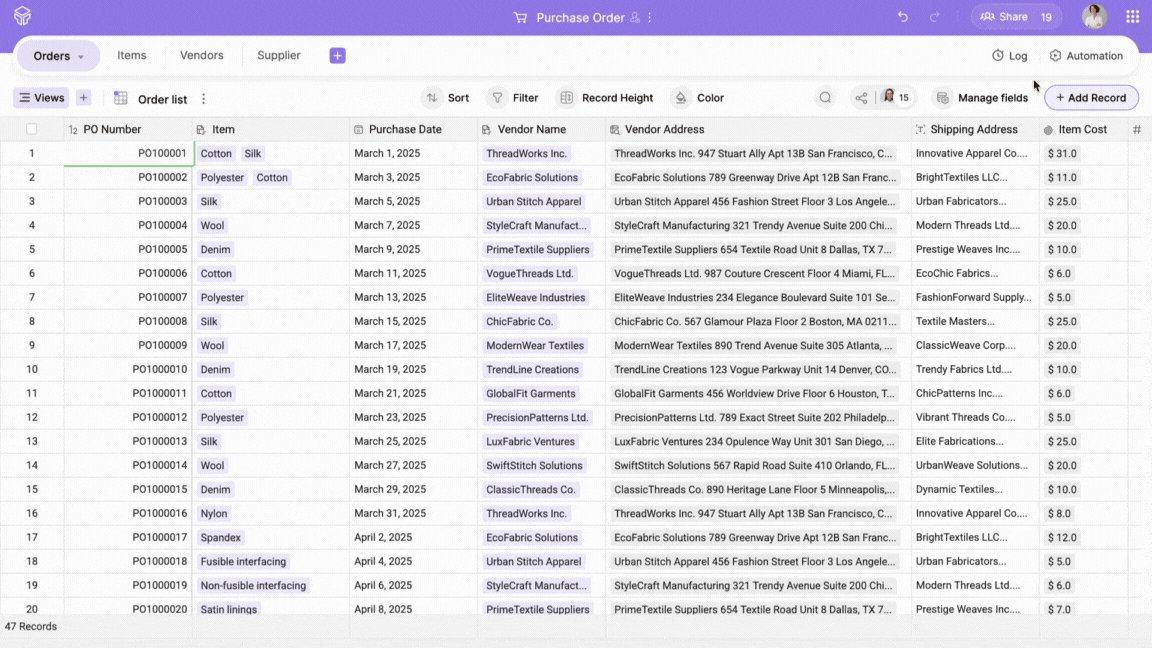
Task: Open Order list three-dot options
Action: tap(204, 99)
